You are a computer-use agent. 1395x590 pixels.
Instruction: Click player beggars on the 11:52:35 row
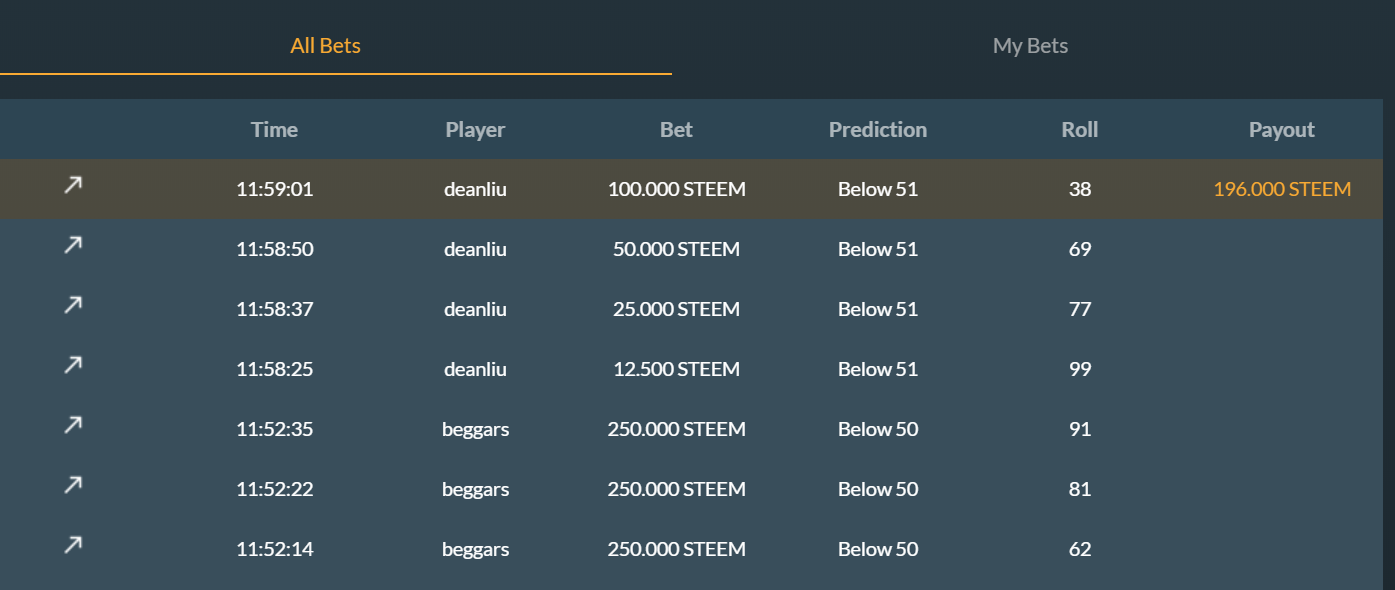point(475,429)
